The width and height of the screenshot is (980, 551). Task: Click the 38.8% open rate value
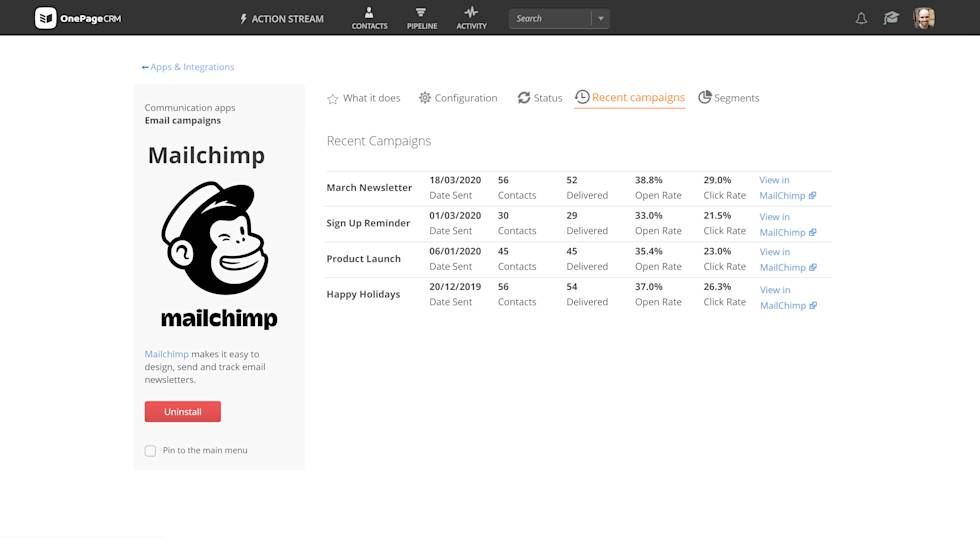click(649, 180)
